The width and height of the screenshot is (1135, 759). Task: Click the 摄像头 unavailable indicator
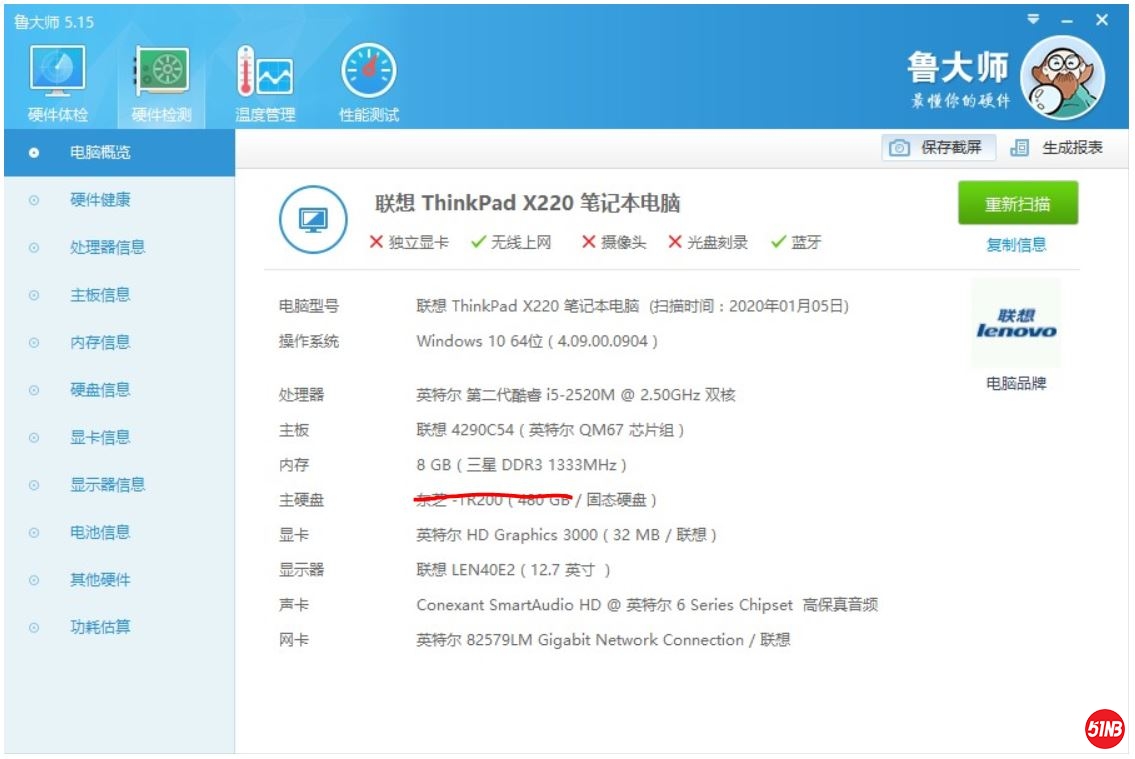click(x=614, y=242)
